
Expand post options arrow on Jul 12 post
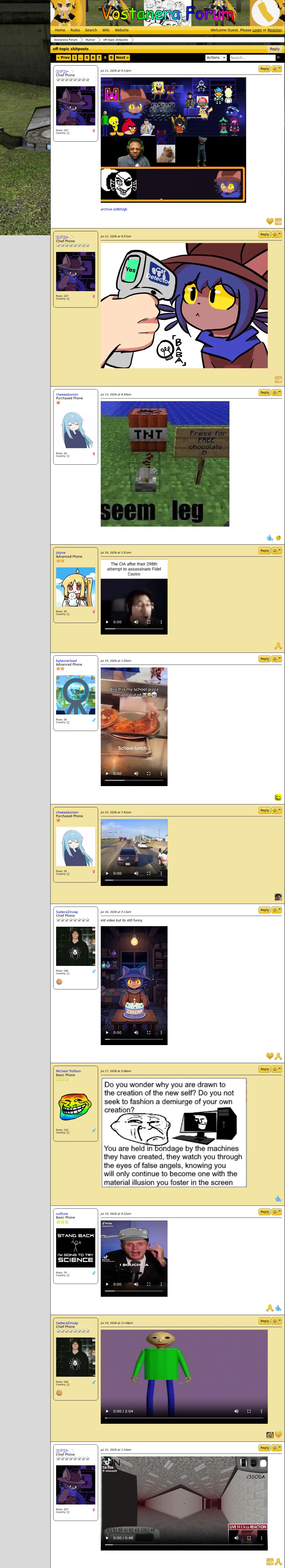pos(280,234)
